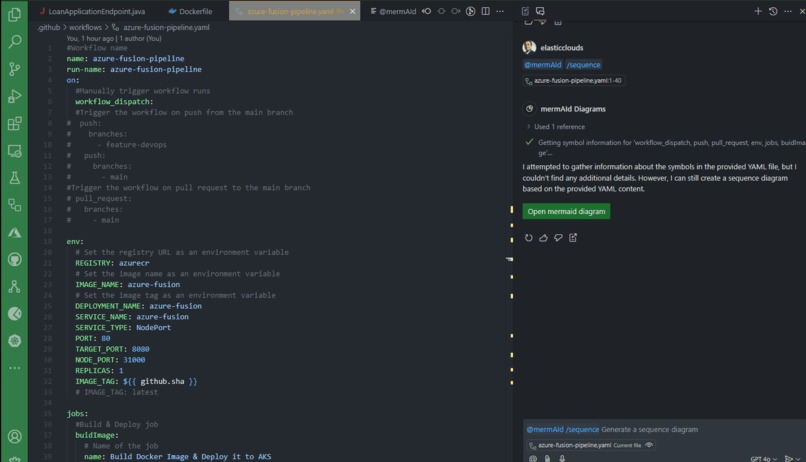Focus the chat input field

click(663, 430)
